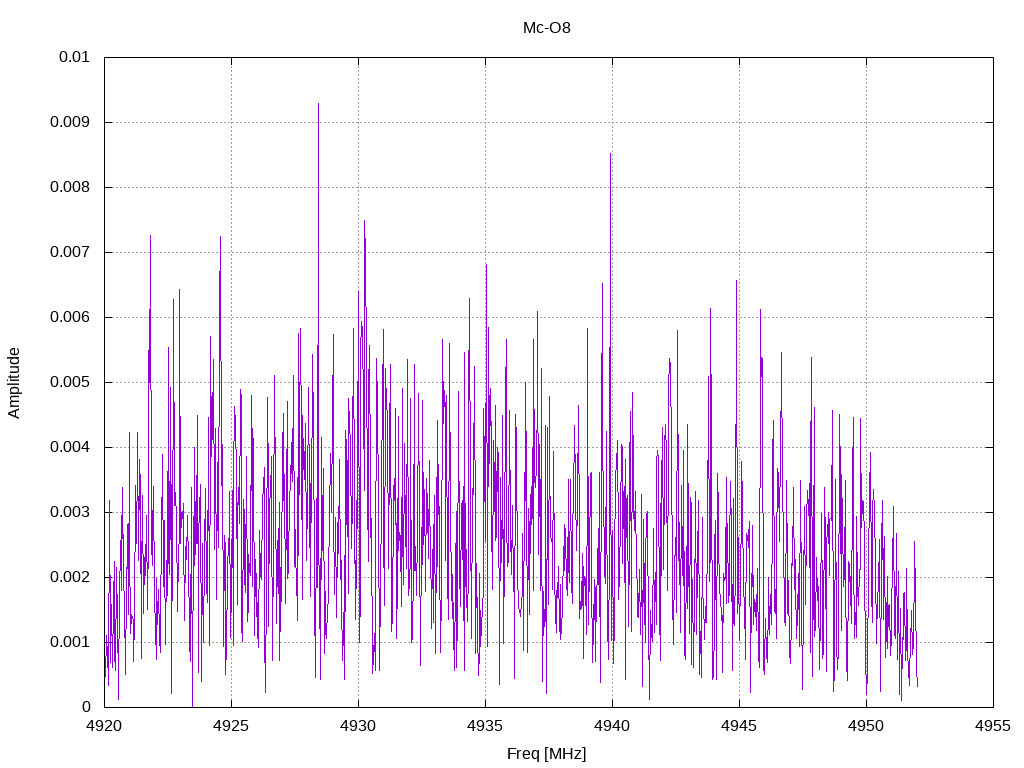Click y-axis tick label 0 at origin
This screenshot has width=1024, height=768.
86,707
